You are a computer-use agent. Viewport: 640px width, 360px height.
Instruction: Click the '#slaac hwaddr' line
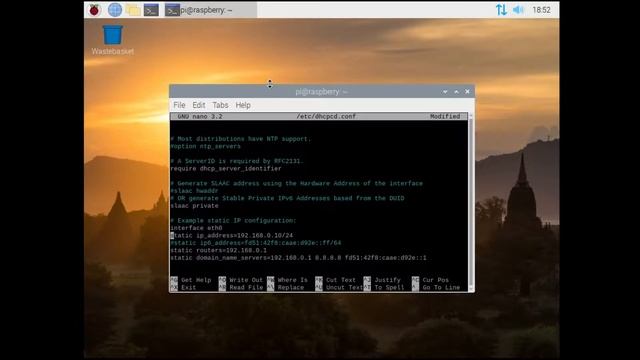coord(194,191)
